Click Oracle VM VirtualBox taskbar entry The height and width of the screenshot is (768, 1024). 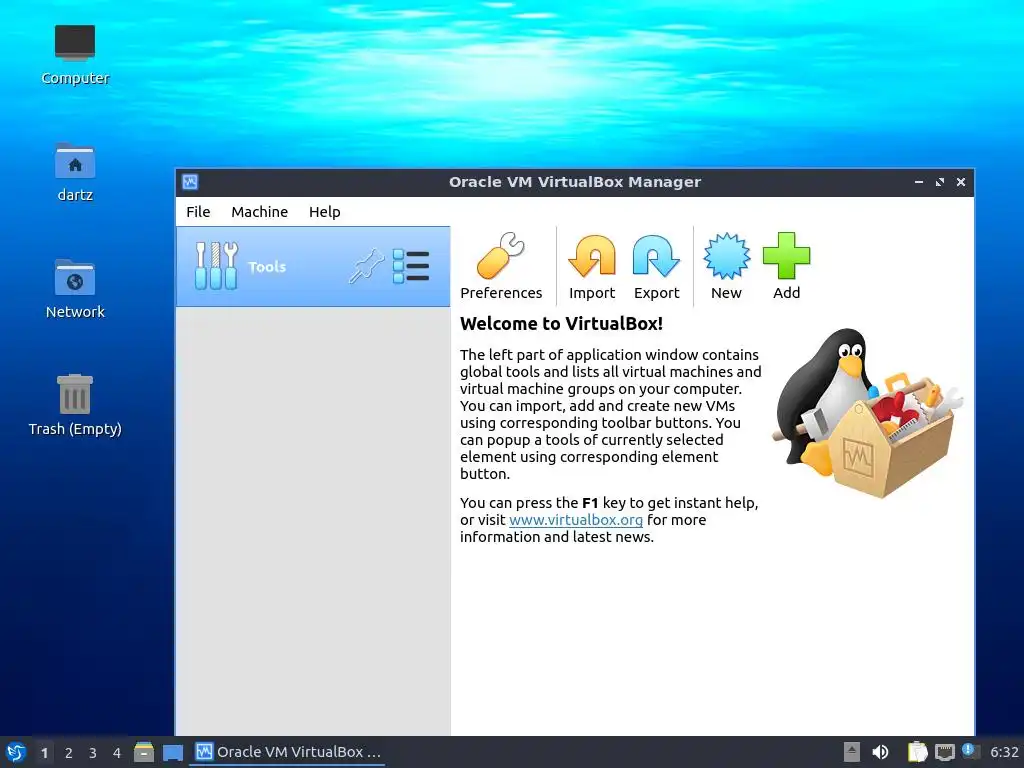tap(288, 752)
